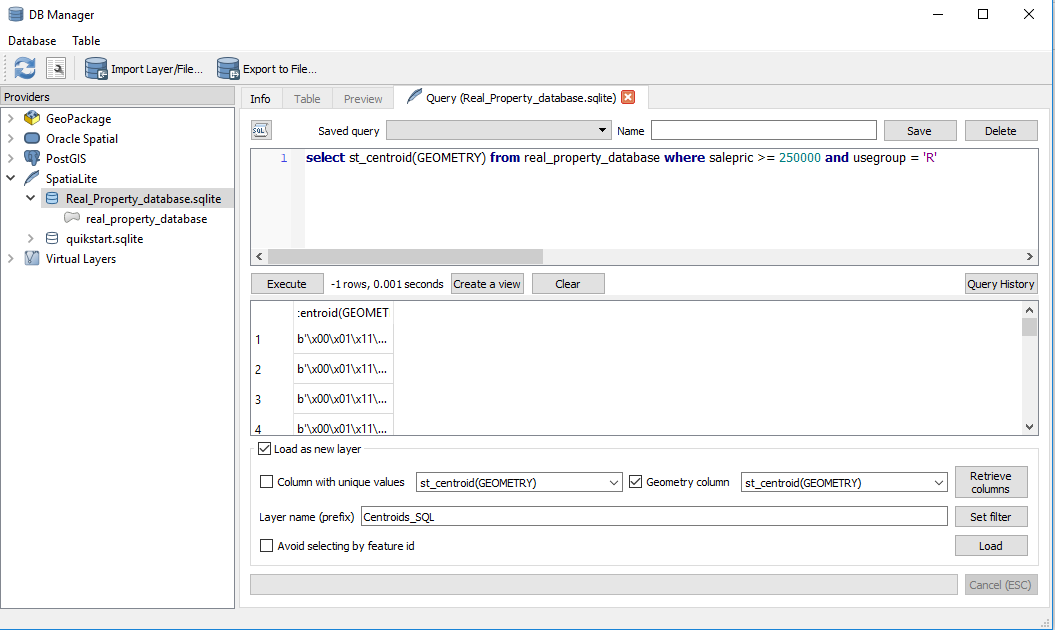Expand the quikstart.sqlite node
The width and height of the screenshot is (1055, 630).
tap(31, 238)
